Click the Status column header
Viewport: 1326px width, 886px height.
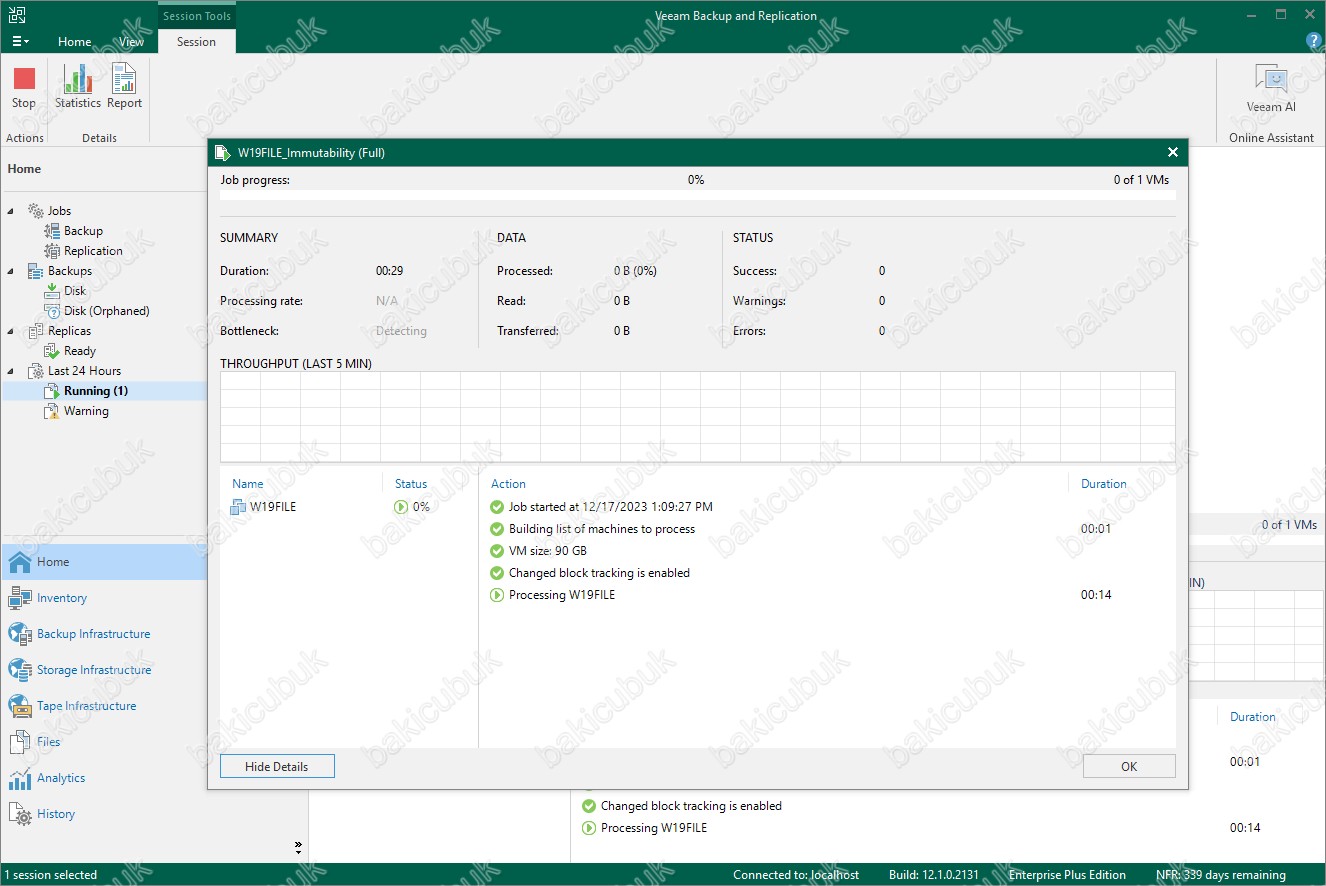click(411, 484)
